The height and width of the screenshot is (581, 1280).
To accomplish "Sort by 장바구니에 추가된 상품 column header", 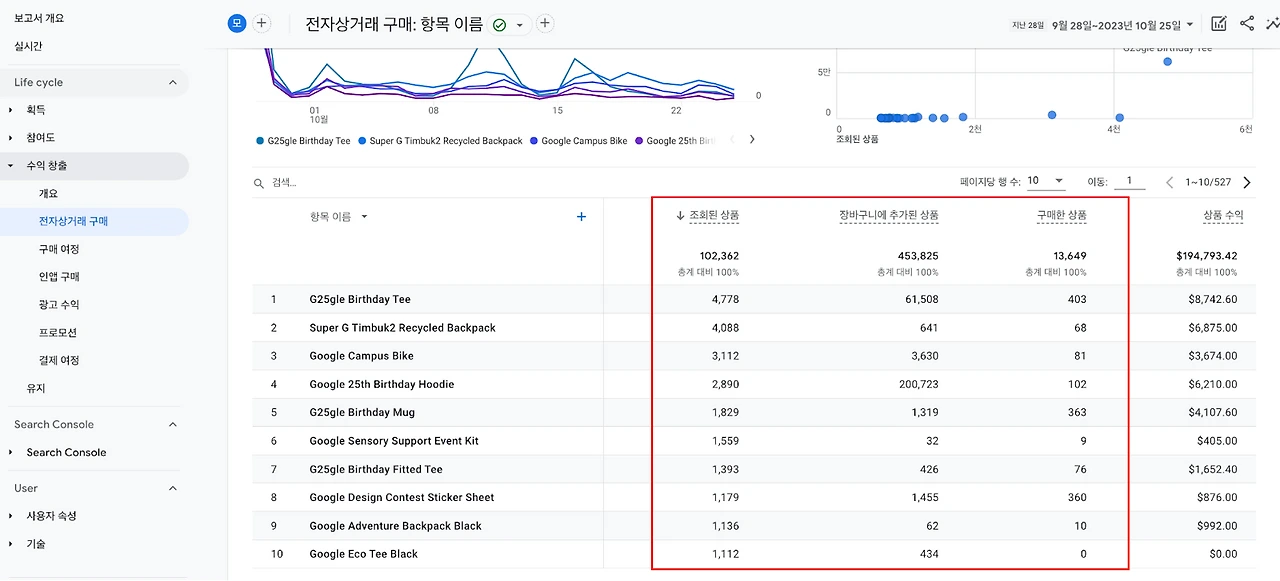I will coord(888,215).
